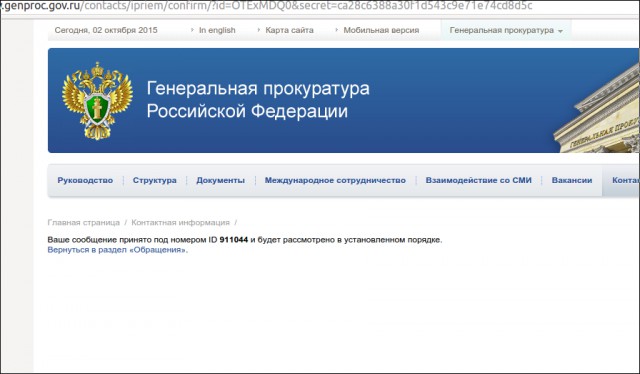Viewport: 640px width, 374px height.
Task: Go to Контактная информация breadcrumb
Action: [180, 223]
